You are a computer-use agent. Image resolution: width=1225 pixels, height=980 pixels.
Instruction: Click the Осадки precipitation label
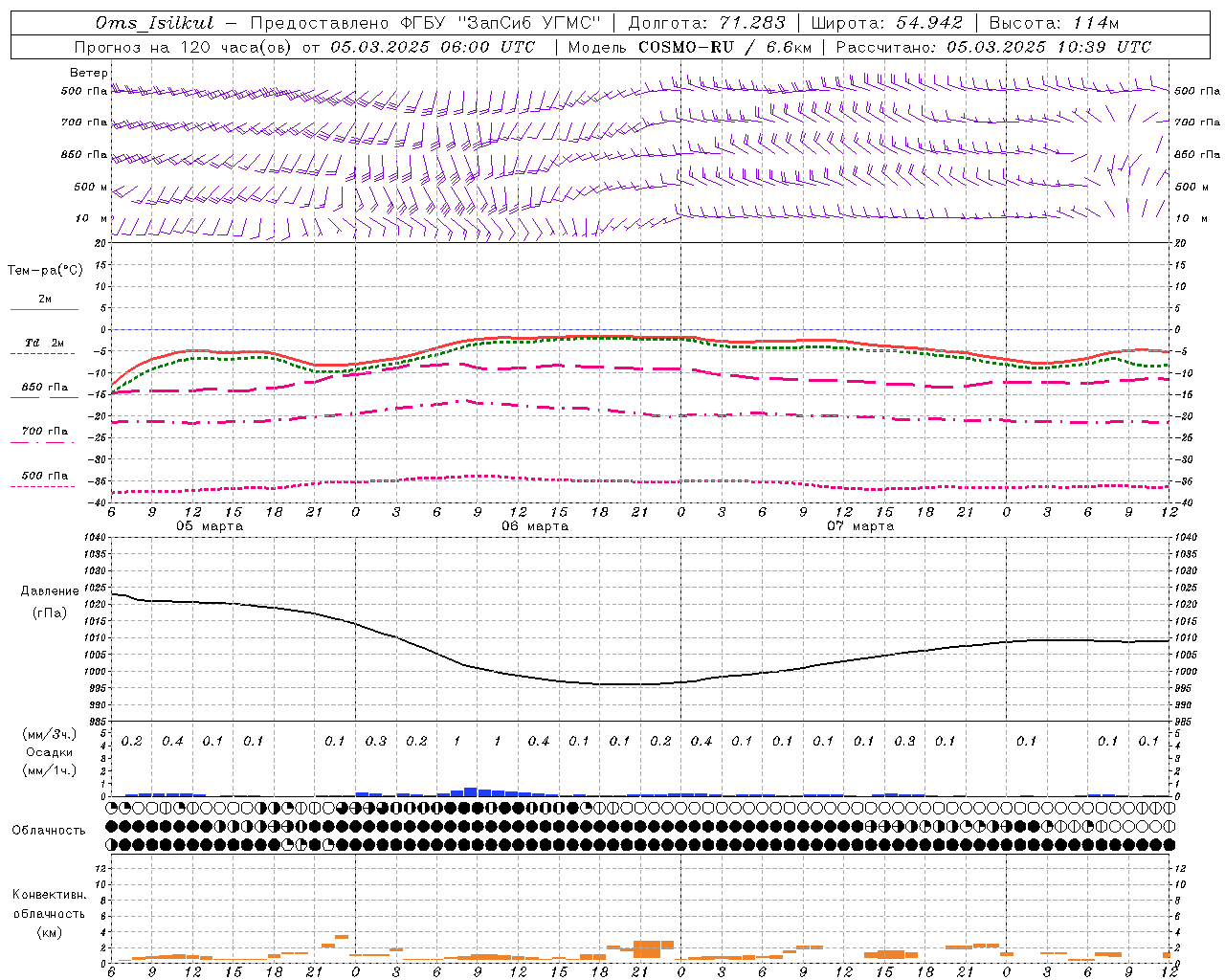pos(49,752)
